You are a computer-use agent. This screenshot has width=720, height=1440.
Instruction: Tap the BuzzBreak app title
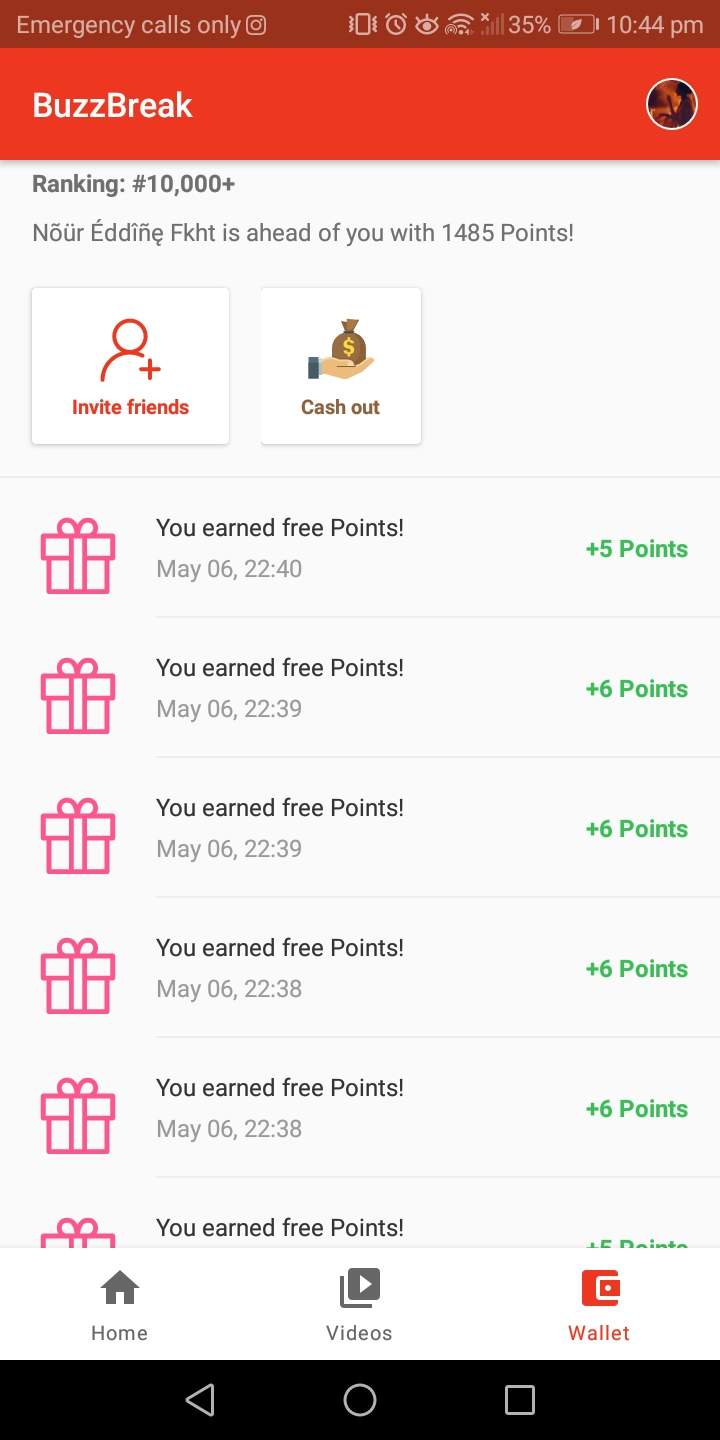112,105
